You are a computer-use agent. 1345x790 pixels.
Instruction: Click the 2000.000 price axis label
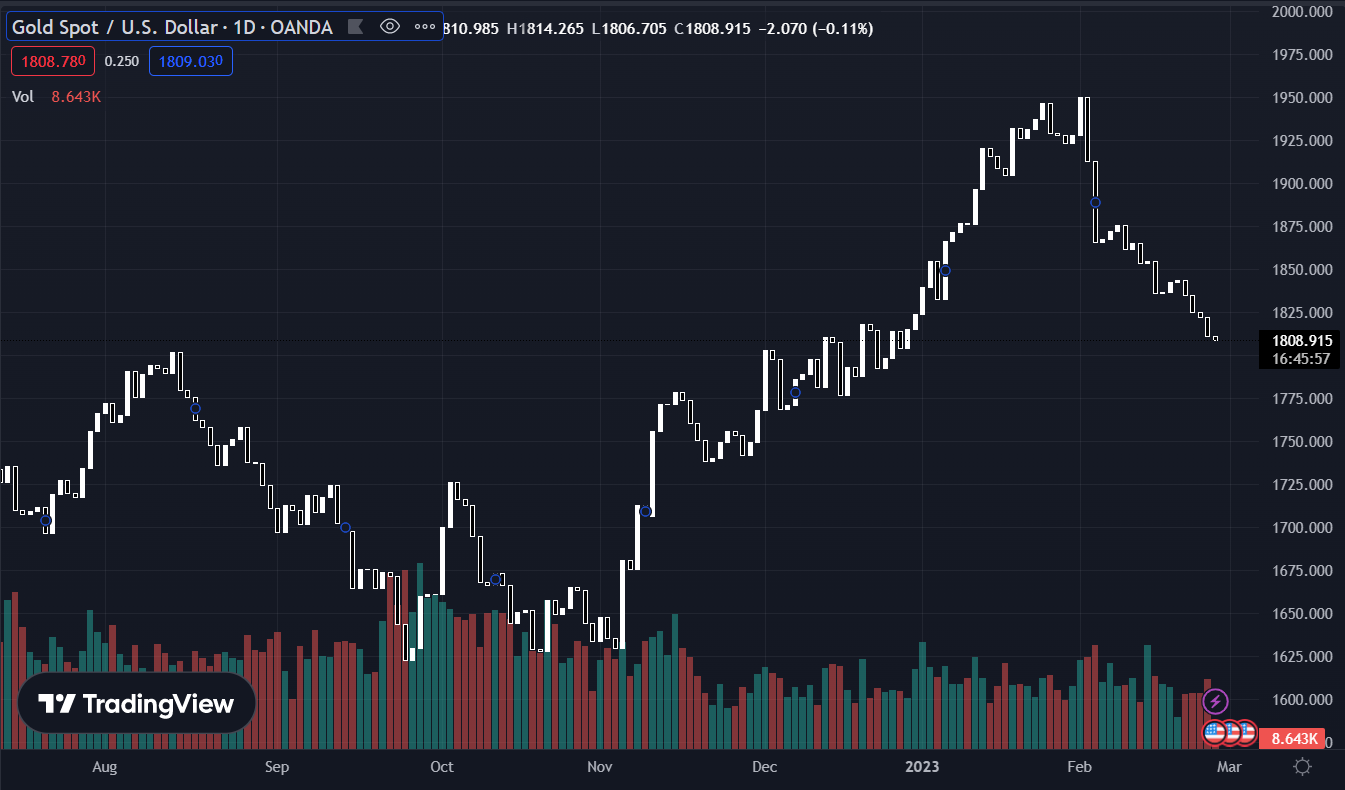[x=1302, y=12]
